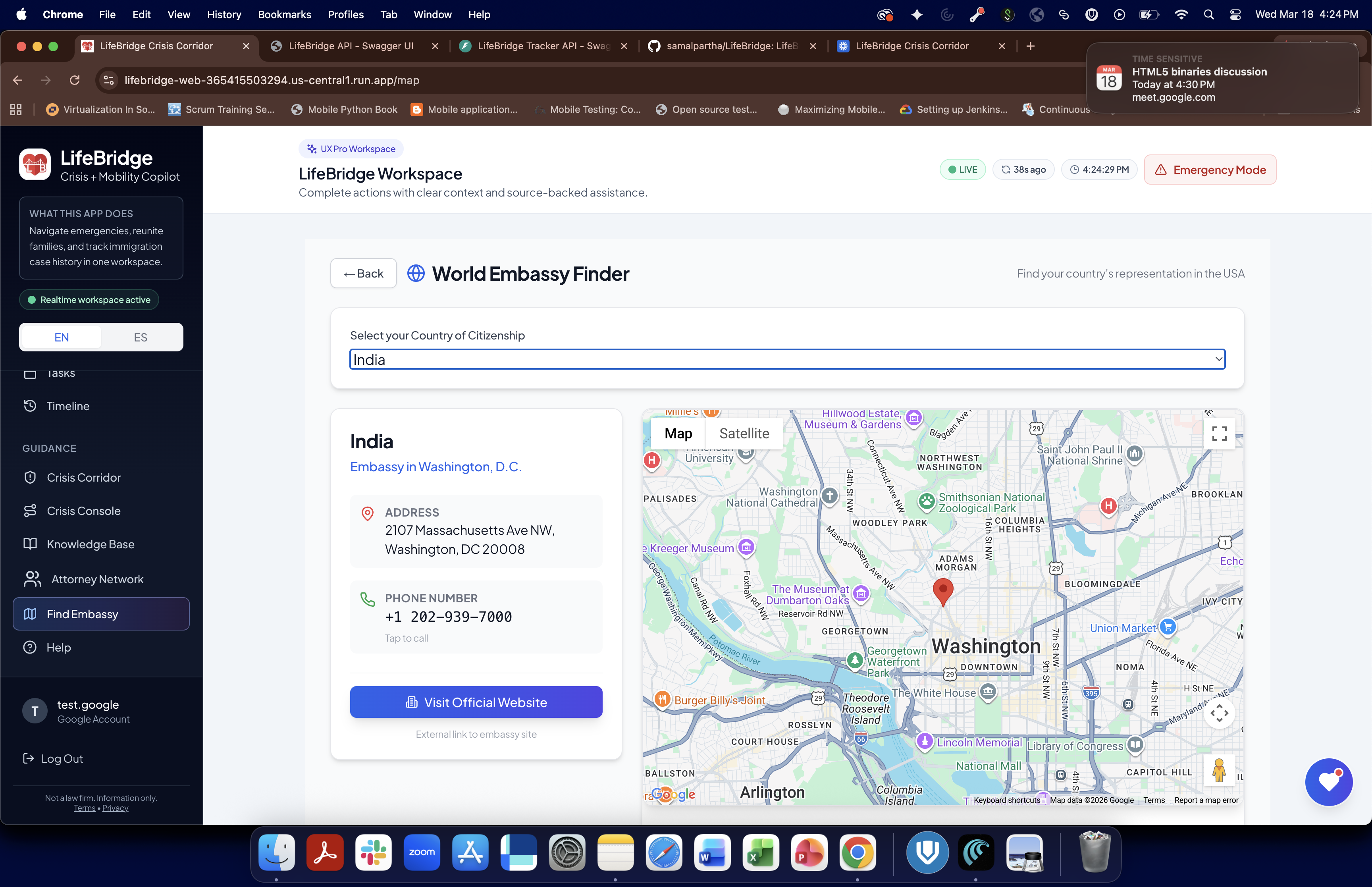Open the Knowledge Base book item
The width and height of the screenshot is (1372, 887).
tap(91, 544)
